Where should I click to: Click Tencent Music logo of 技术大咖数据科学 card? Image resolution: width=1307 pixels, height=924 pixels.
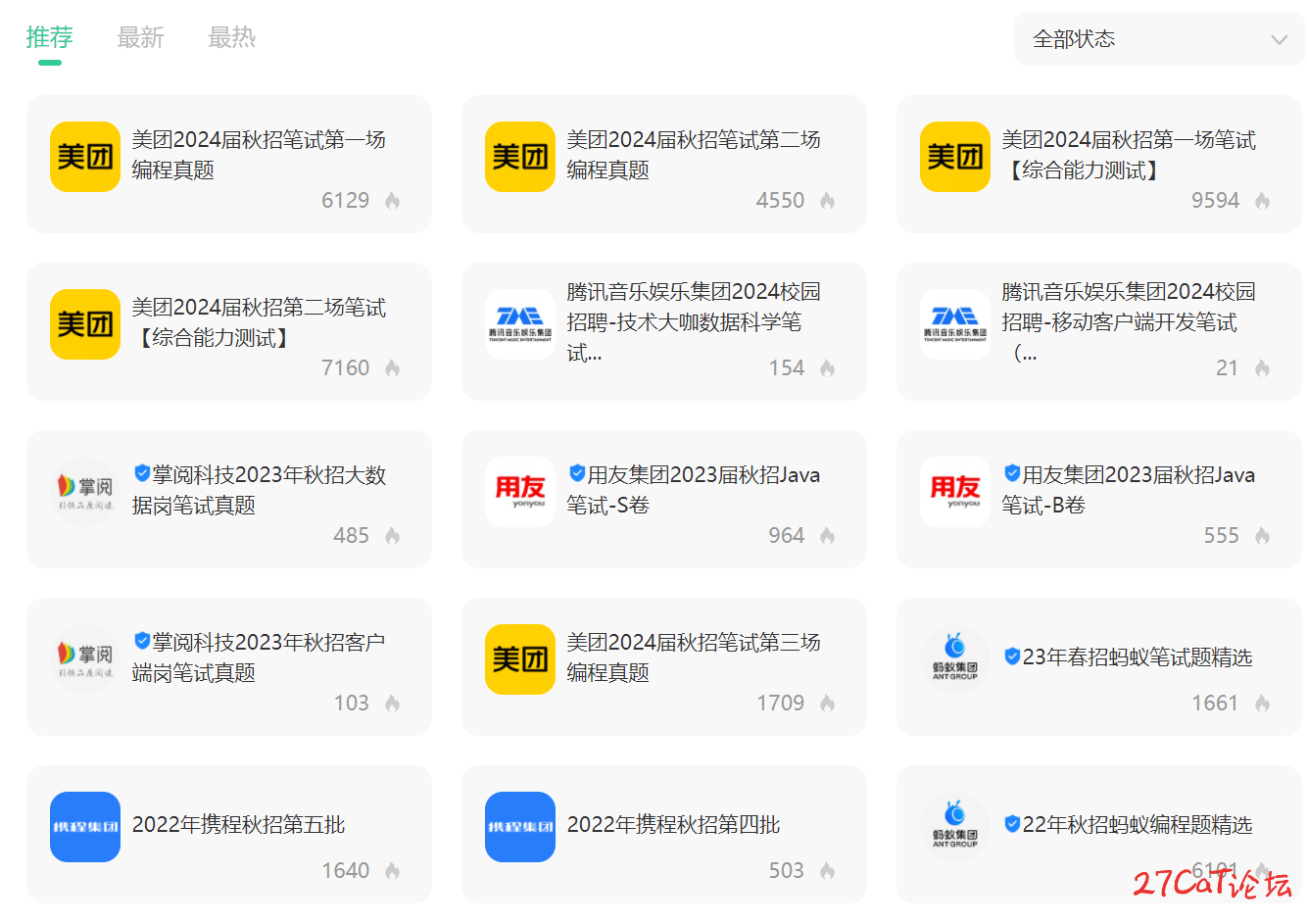click(x=520, y=324)
